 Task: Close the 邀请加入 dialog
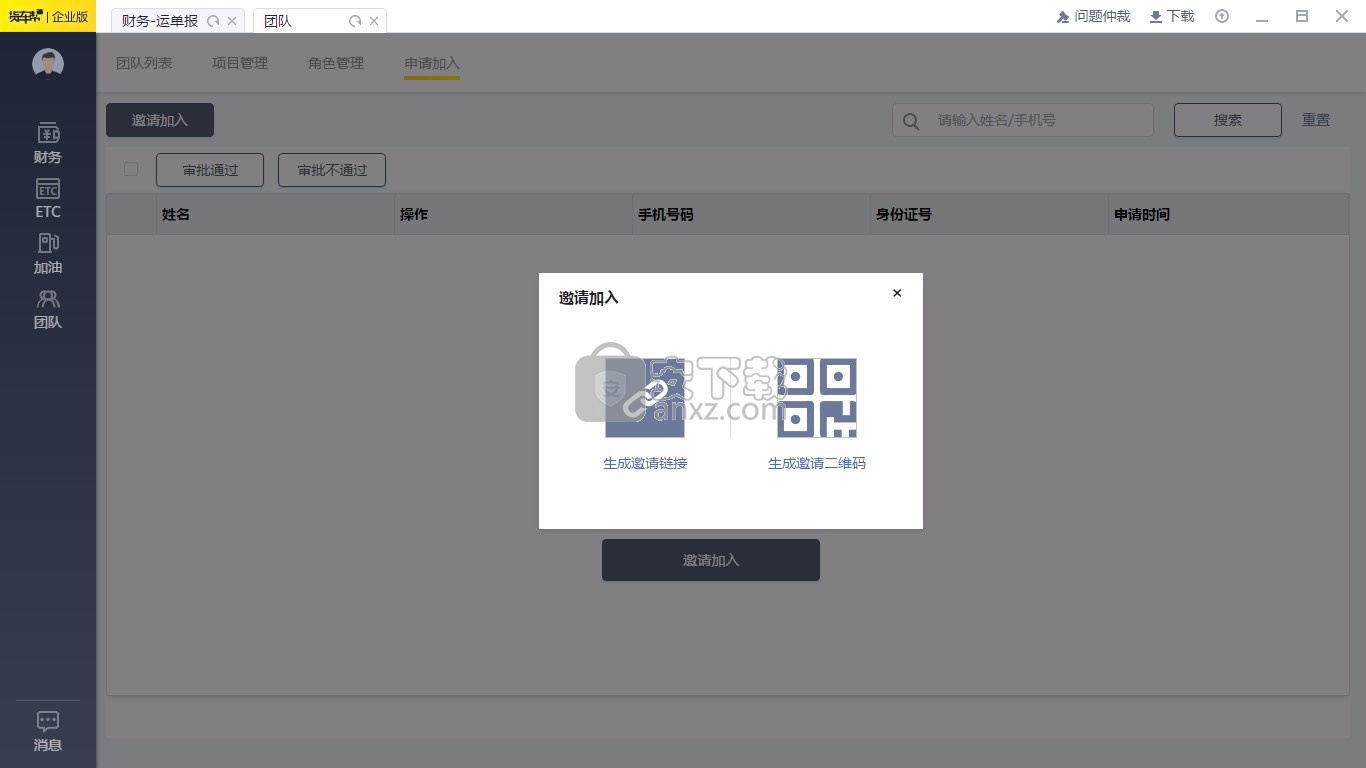pyautogui.click(x=897, y=293)
